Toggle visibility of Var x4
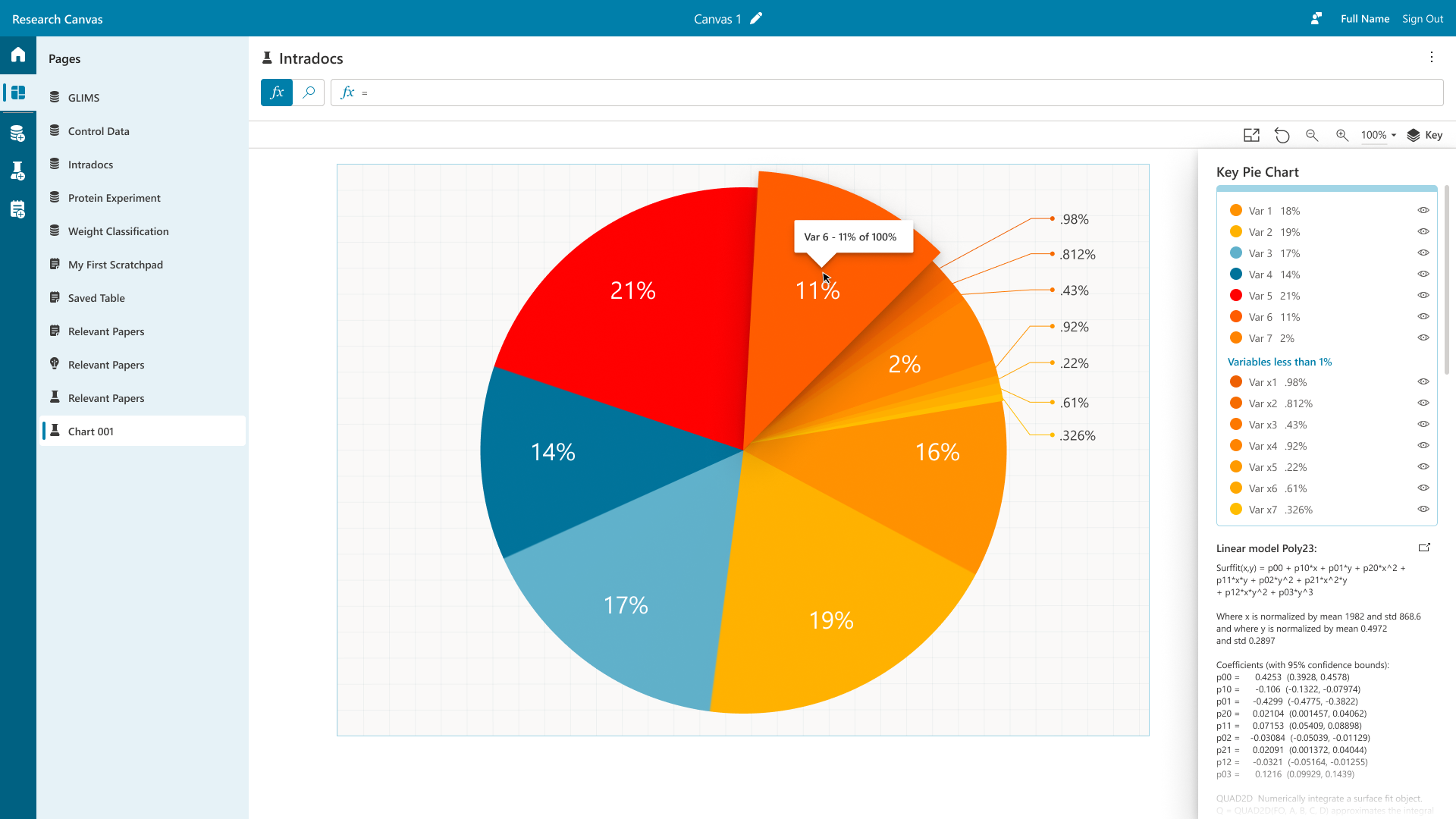 [1423, 446]
